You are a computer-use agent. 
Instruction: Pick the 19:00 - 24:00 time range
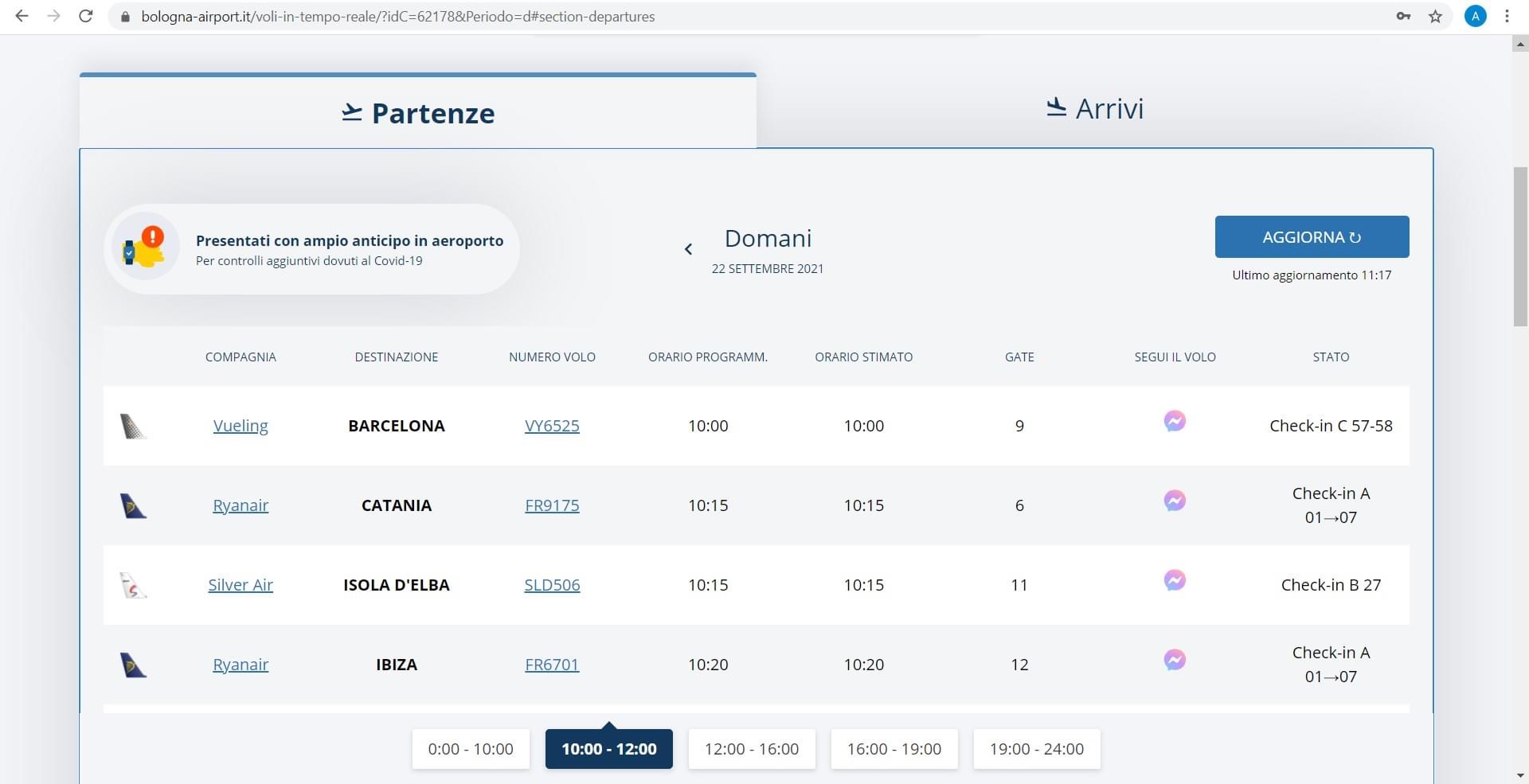point(1036,749)
